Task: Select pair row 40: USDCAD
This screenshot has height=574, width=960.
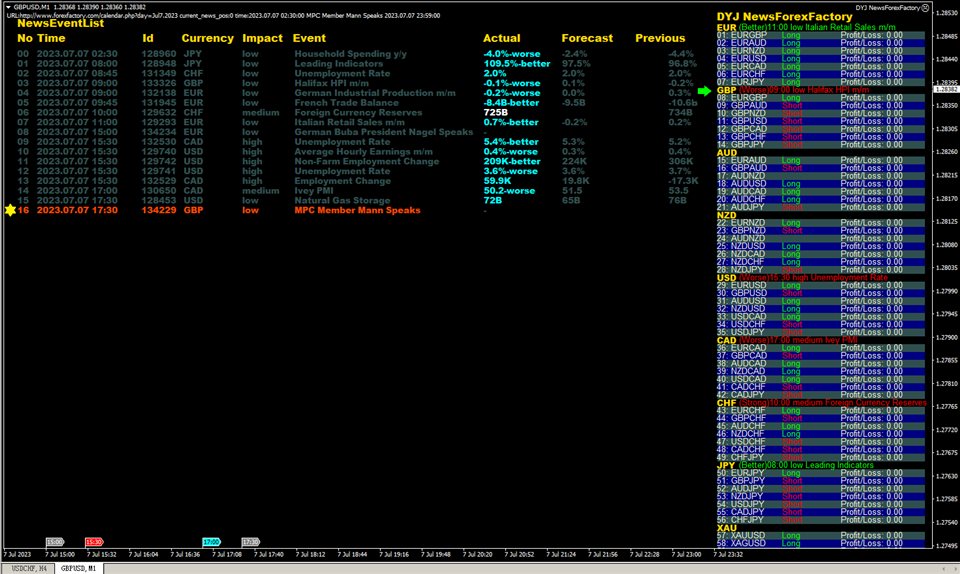Action: click(820, 379)
